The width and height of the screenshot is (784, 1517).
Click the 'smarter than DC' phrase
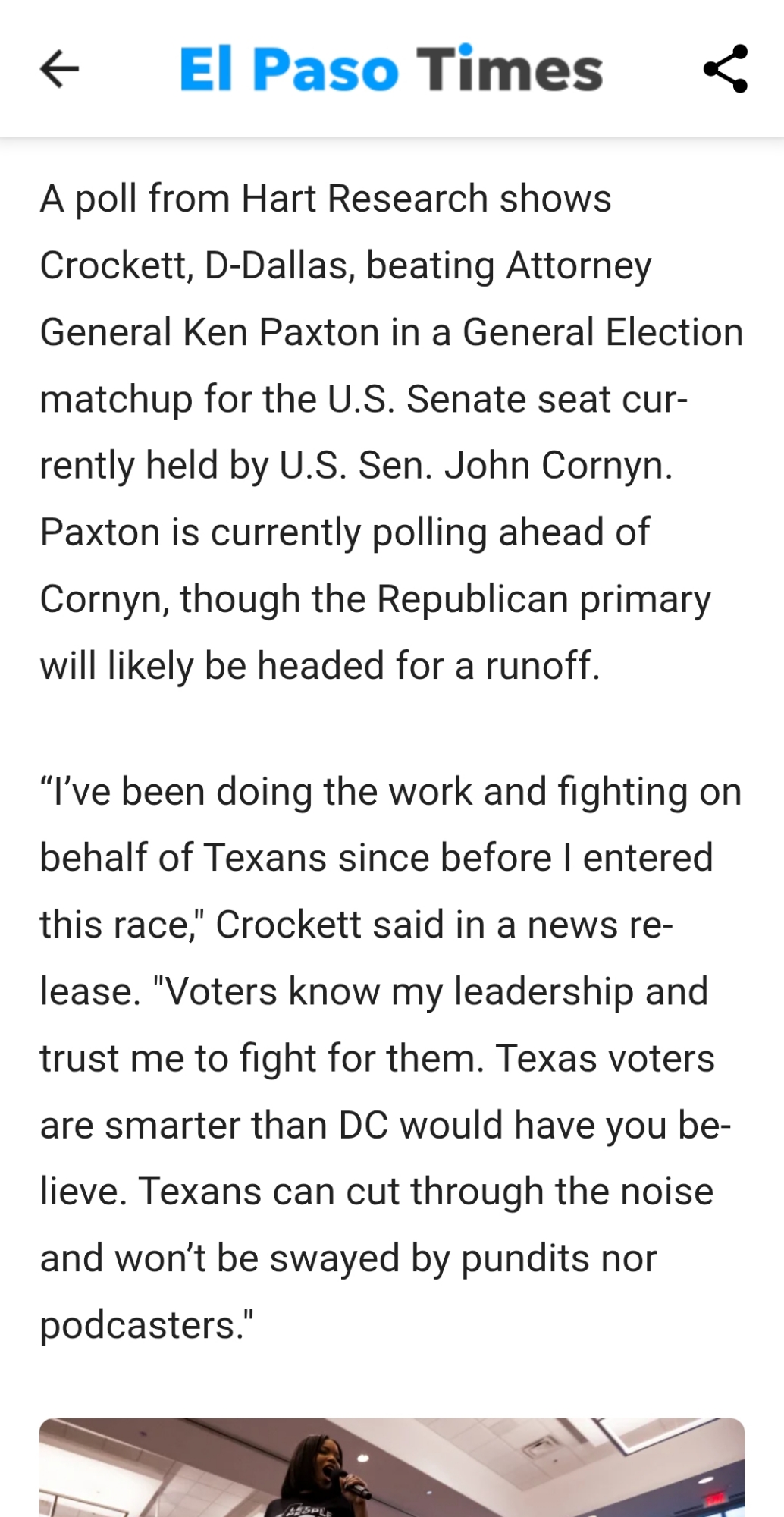tap(246, 1125)
